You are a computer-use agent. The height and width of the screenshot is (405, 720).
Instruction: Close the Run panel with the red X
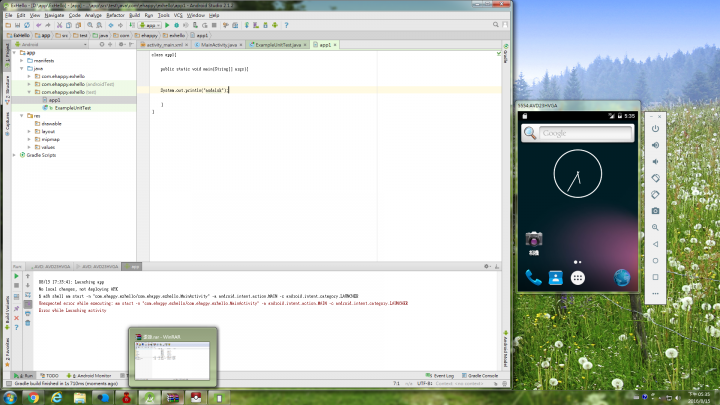click(x=16, y=318)
